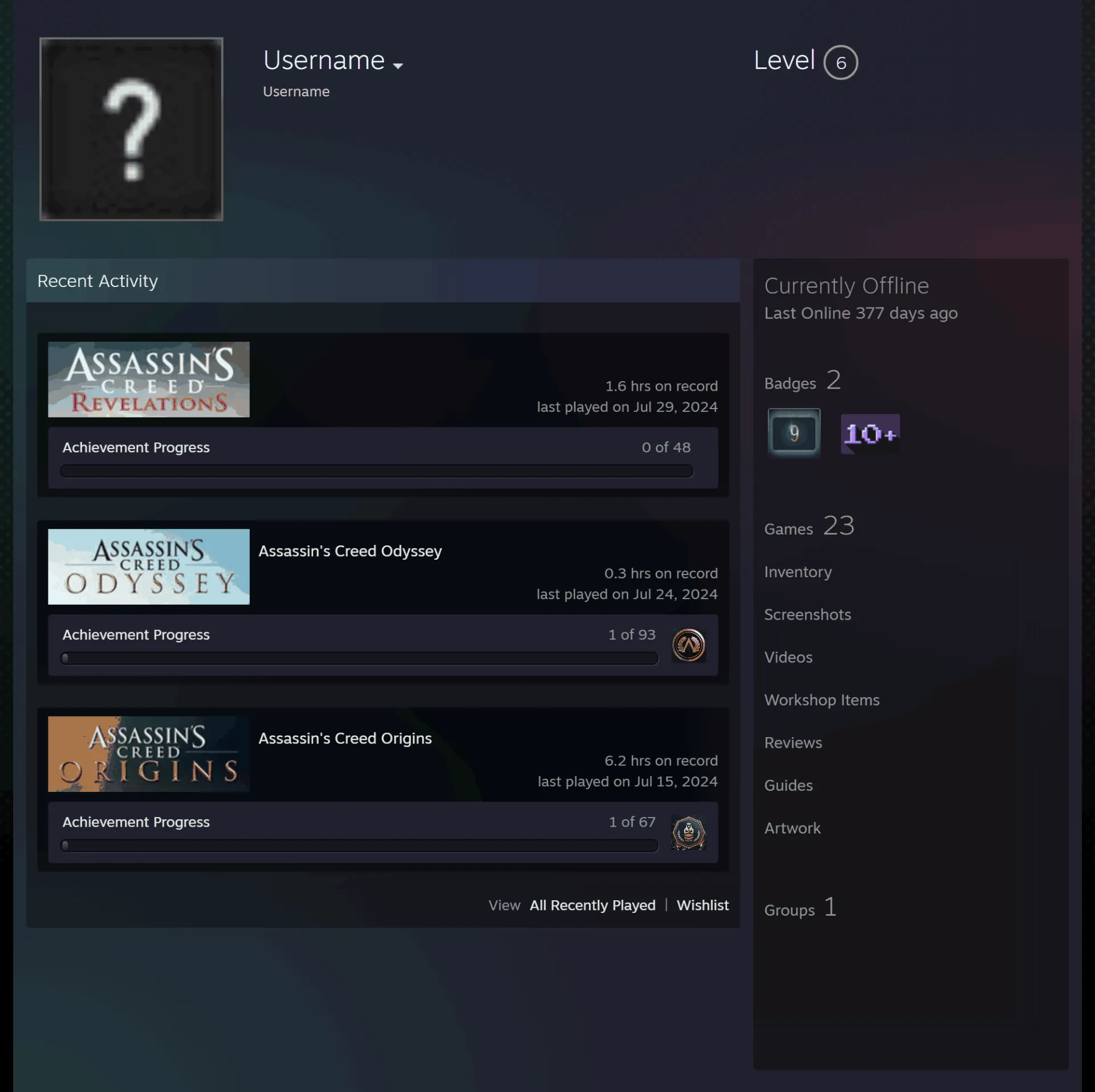Open the Wishlist link

tap(703, 905)
